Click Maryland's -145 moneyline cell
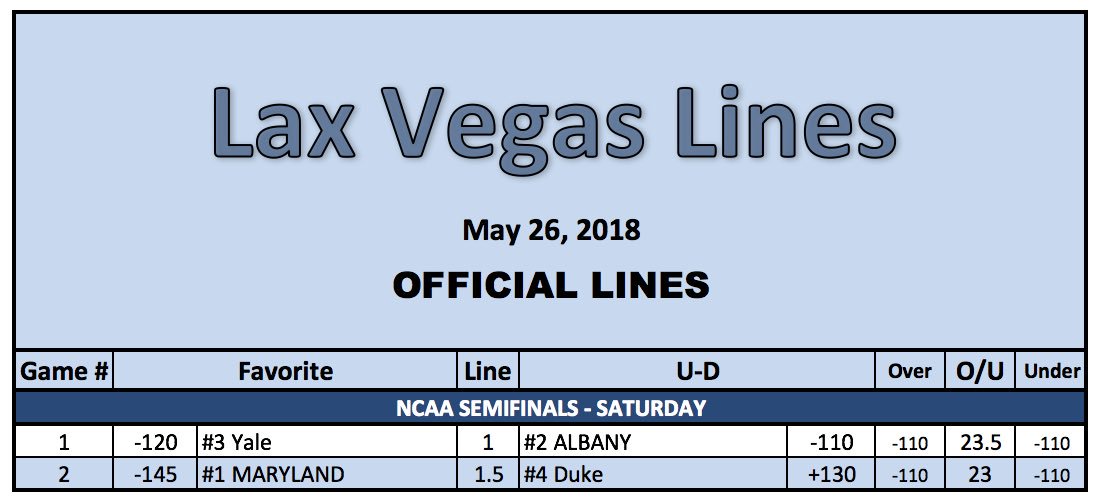Screen dimensions: 1100x504 [x=155, y=474]
